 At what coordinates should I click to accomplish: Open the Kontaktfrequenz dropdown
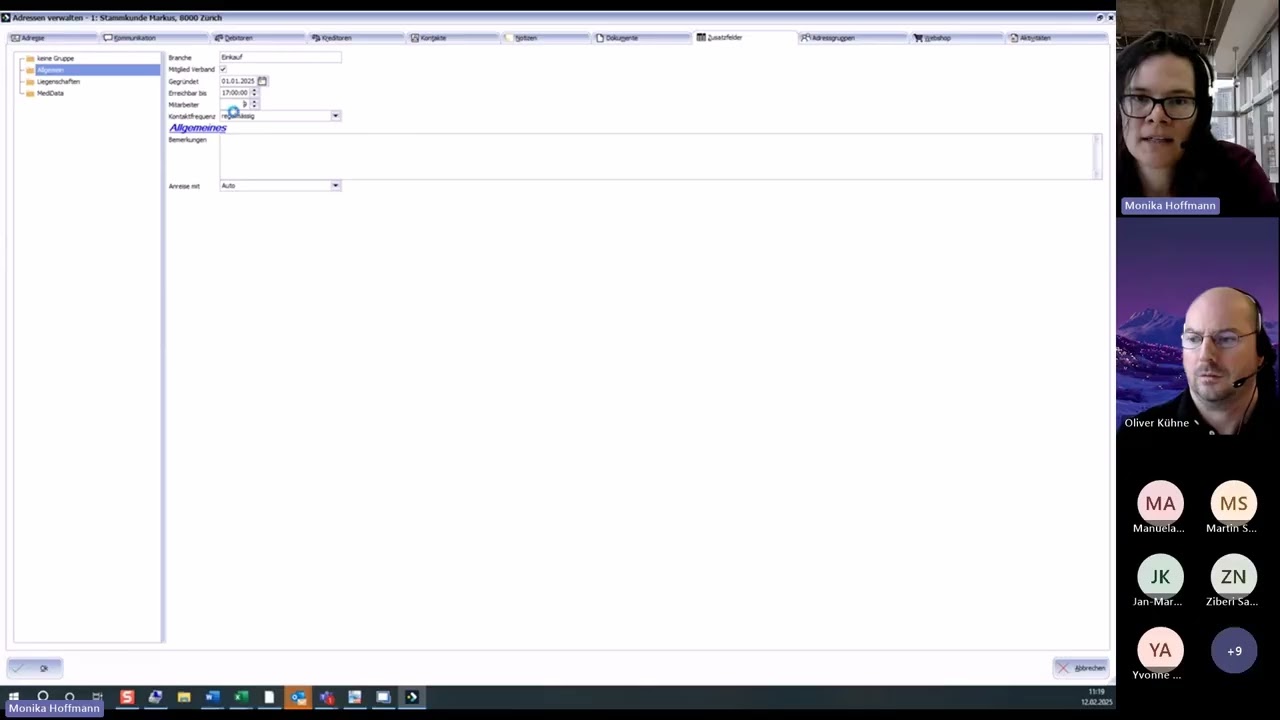[x=335, y=116]
